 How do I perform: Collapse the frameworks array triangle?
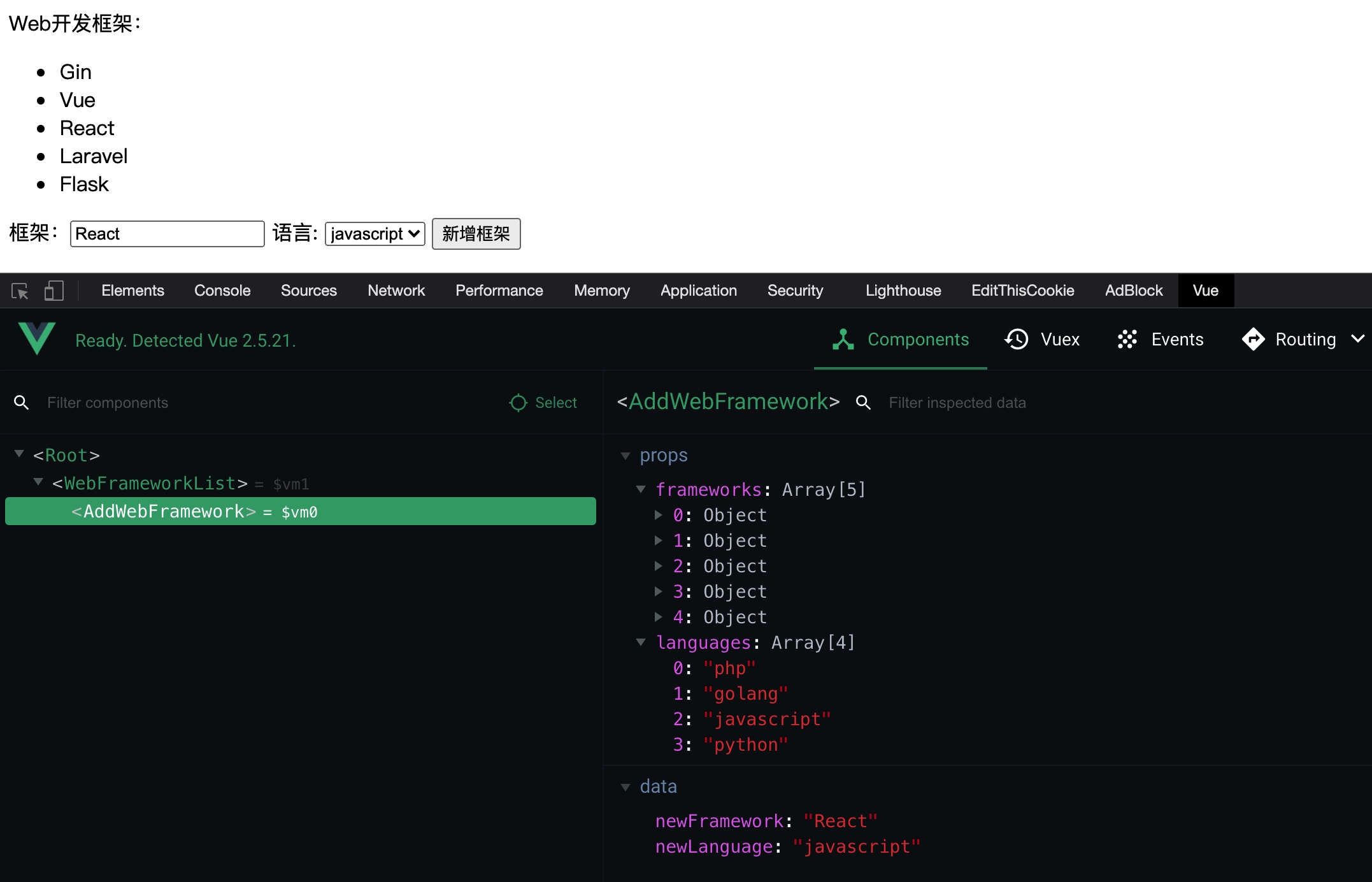click(x=641, y=489)
